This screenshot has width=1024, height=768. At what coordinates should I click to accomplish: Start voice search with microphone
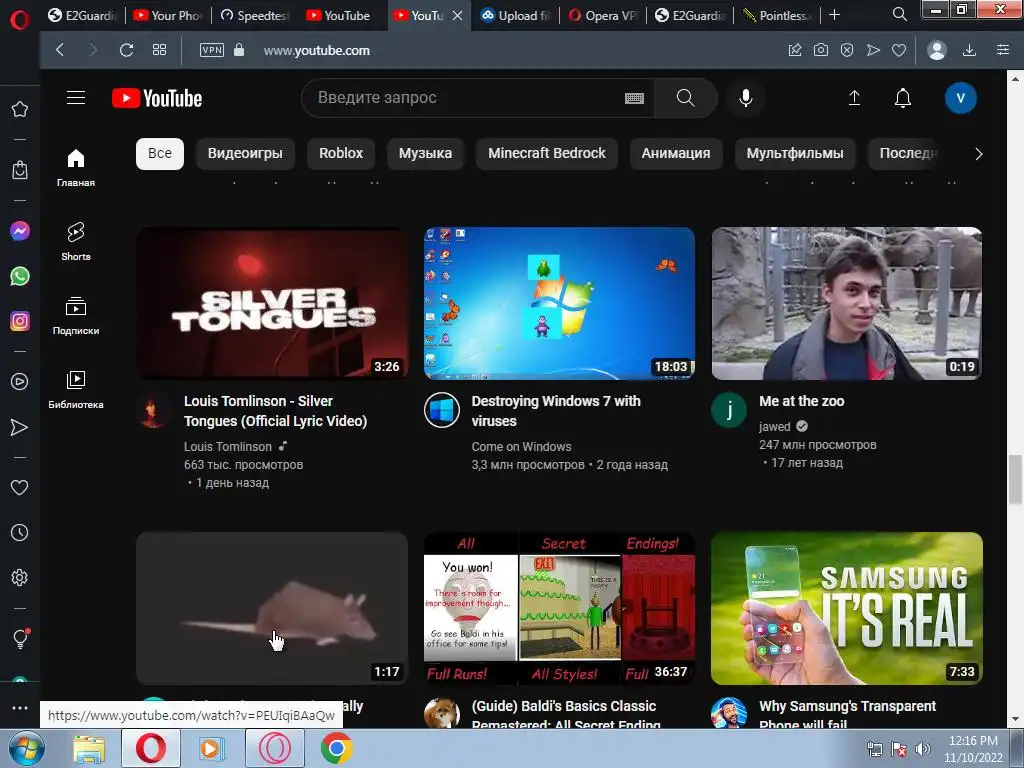(x=745, y=98)
